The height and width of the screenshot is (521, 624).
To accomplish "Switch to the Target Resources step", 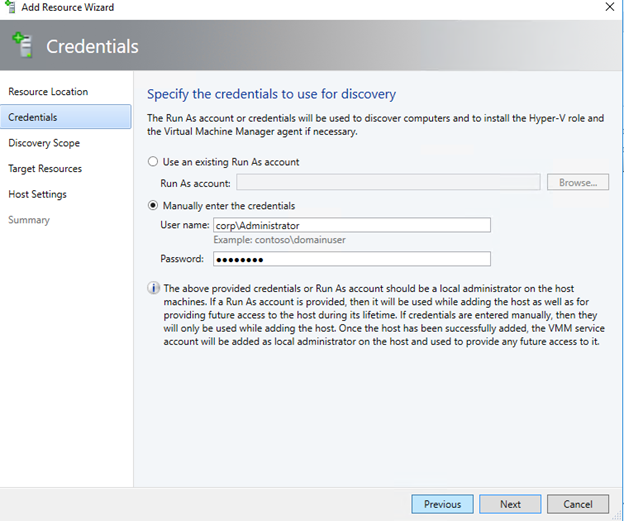I will [x=45, y=169].
